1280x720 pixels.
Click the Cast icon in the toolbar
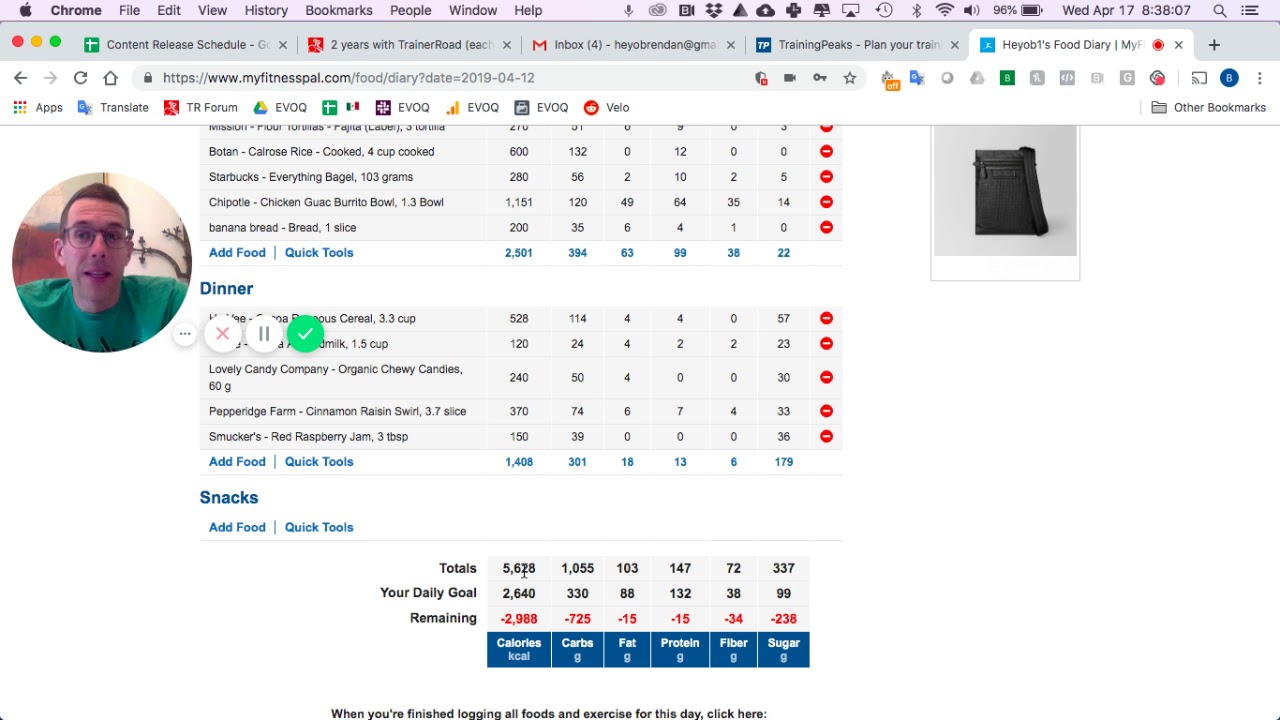coord(1199,78)
